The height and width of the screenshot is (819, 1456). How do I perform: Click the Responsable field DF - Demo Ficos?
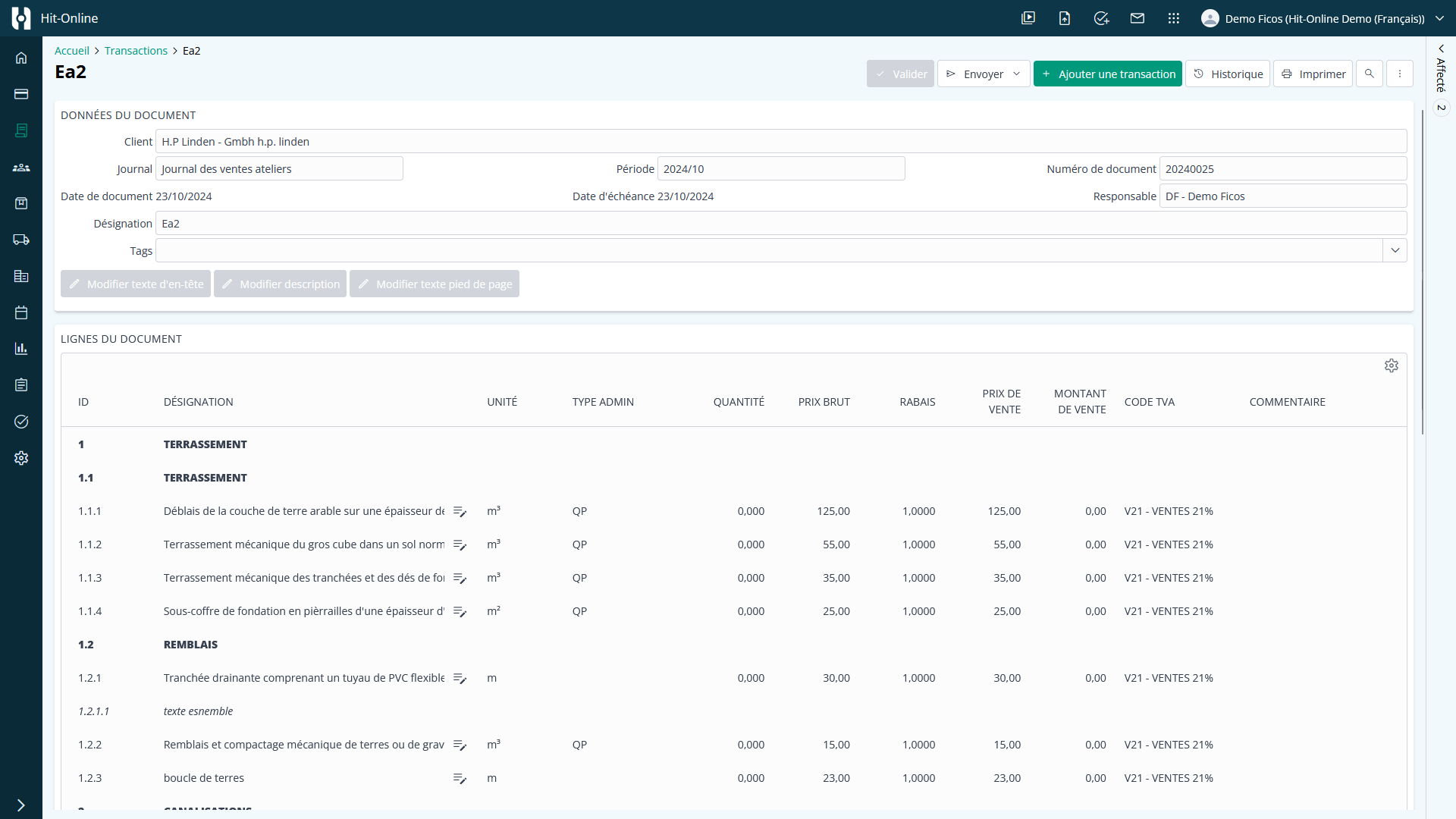pos(1283,196)
